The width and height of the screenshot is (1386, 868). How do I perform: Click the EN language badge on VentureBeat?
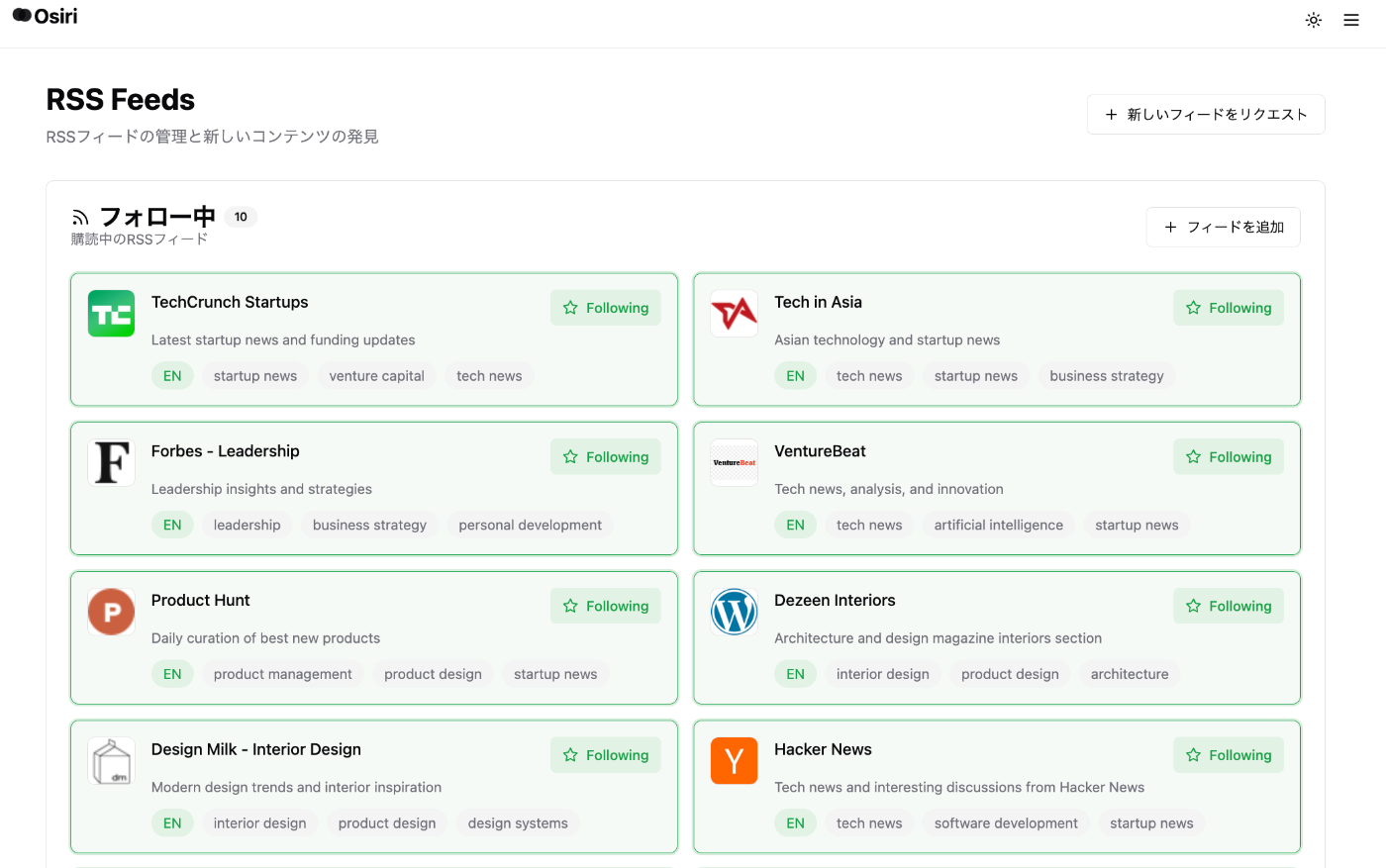pyautogui.click(x=796, y=526)
